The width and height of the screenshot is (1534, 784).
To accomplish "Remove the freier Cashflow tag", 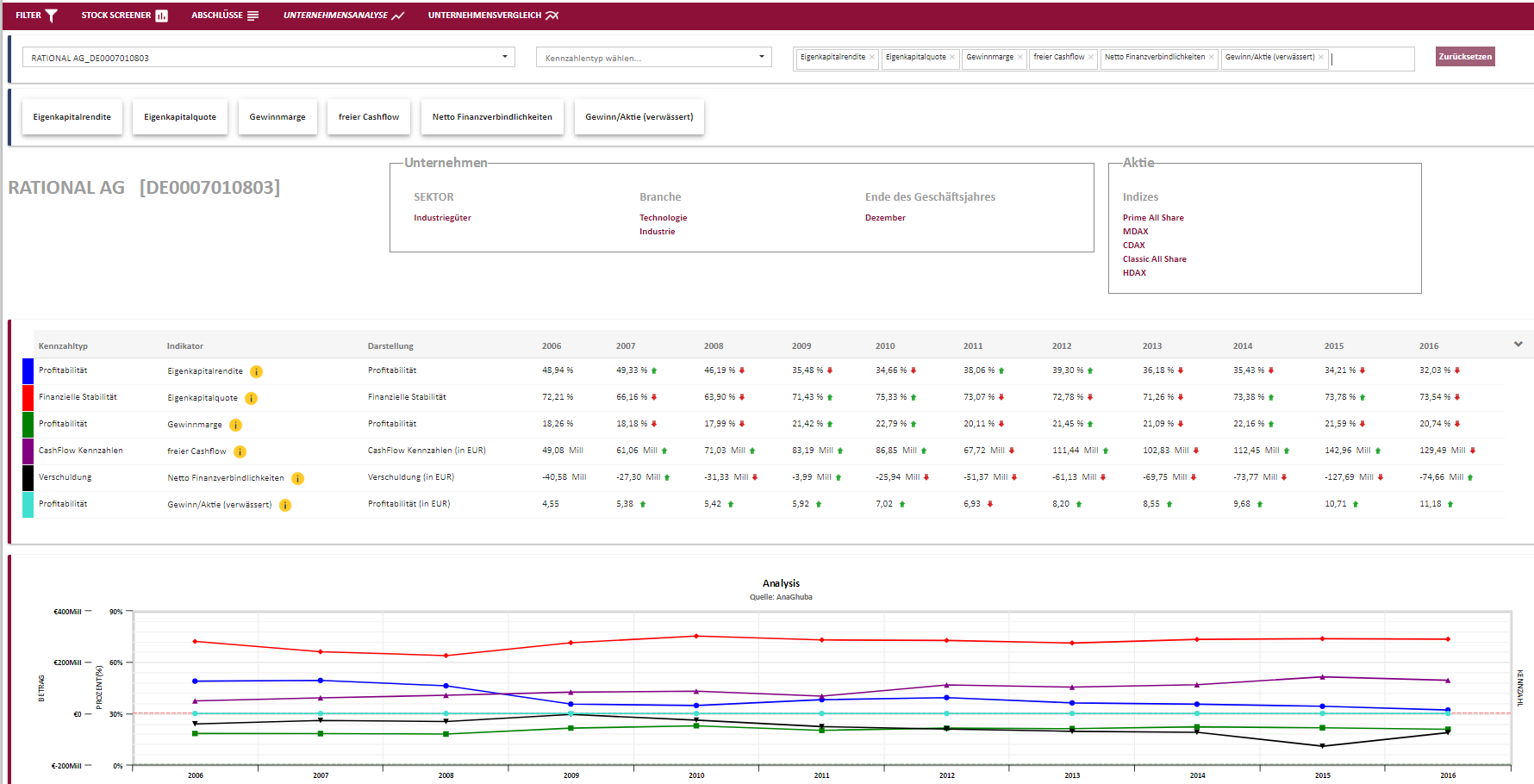I will [x=1091, y=58].
